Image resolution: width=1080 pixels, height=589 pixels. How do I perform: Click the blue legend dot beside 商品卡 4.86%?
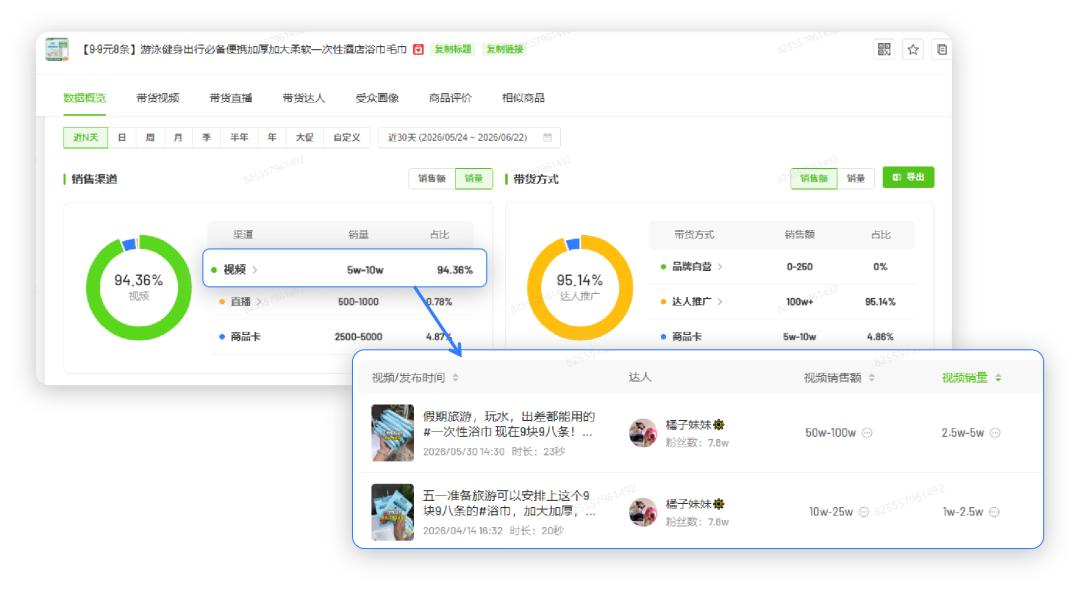[x=663, y=337]
